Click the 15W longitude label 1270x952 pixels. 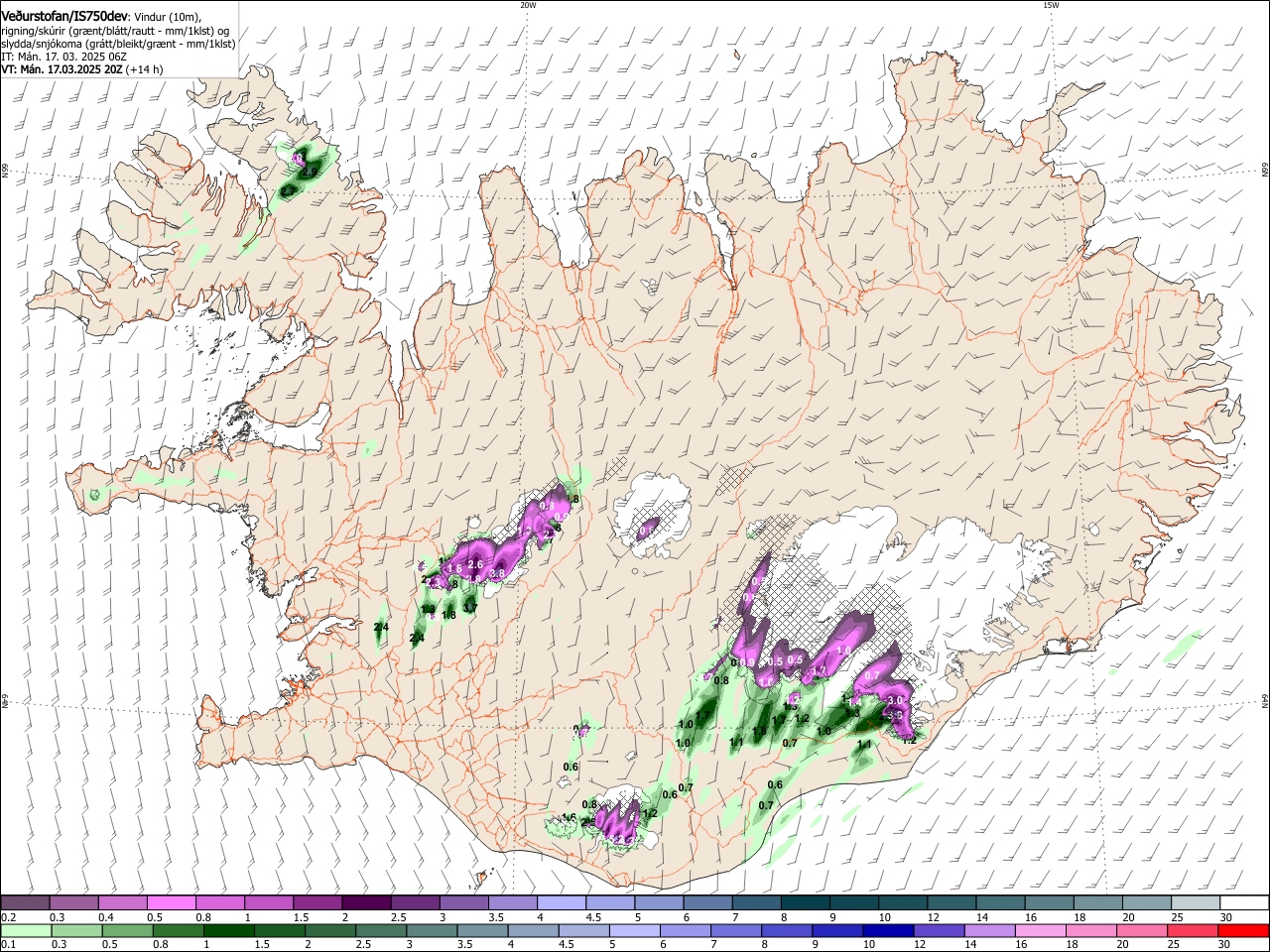[1051, 5]
